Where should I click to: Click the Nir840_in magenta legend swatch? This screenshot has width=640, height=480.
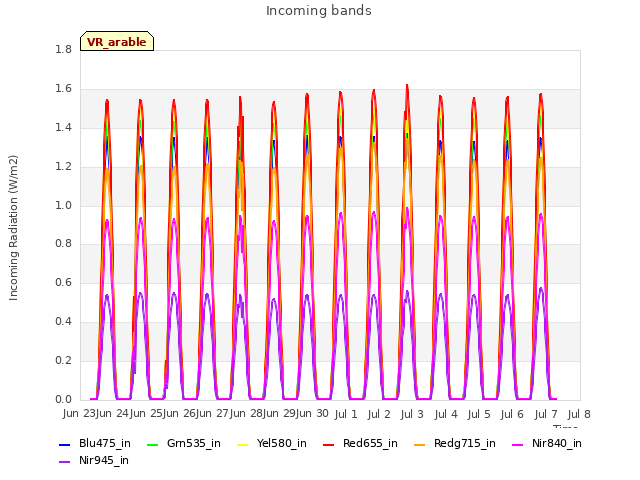tap(518, 444)
